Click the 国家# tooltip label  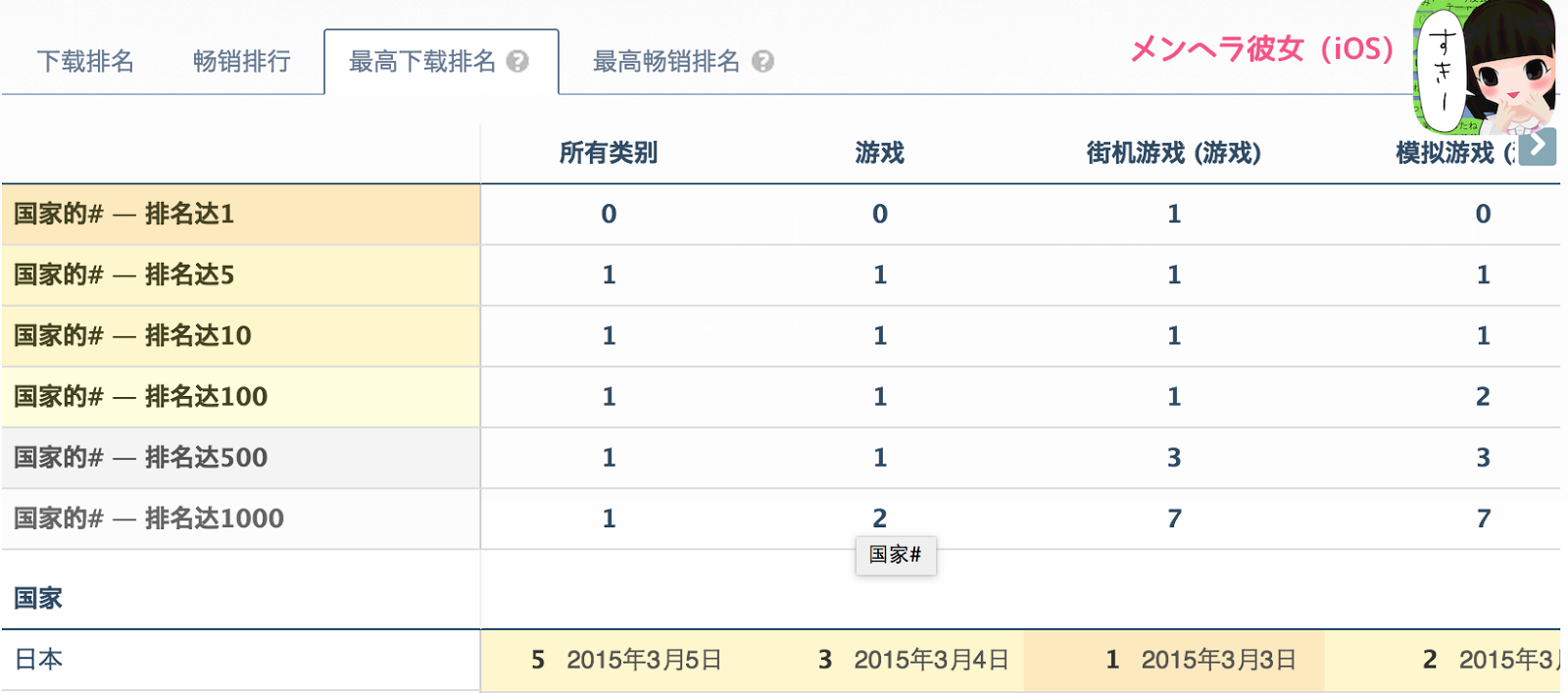896,555
